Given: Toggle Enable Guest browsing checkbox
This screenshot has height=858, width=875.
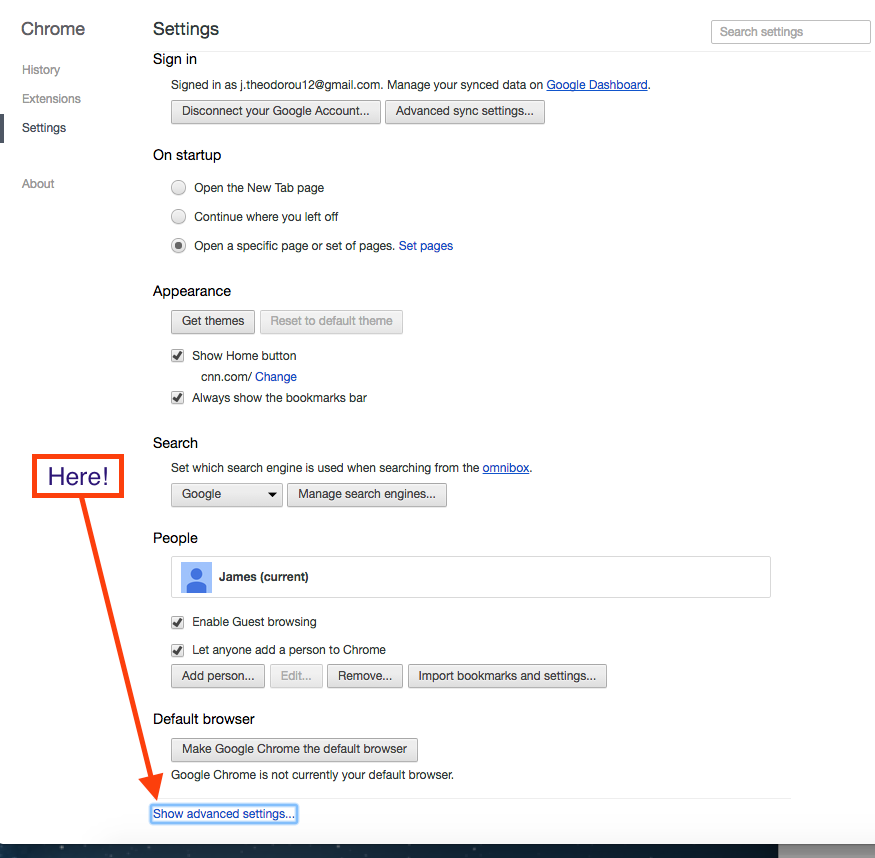Looking at the screenshot, I should (177, 623).
